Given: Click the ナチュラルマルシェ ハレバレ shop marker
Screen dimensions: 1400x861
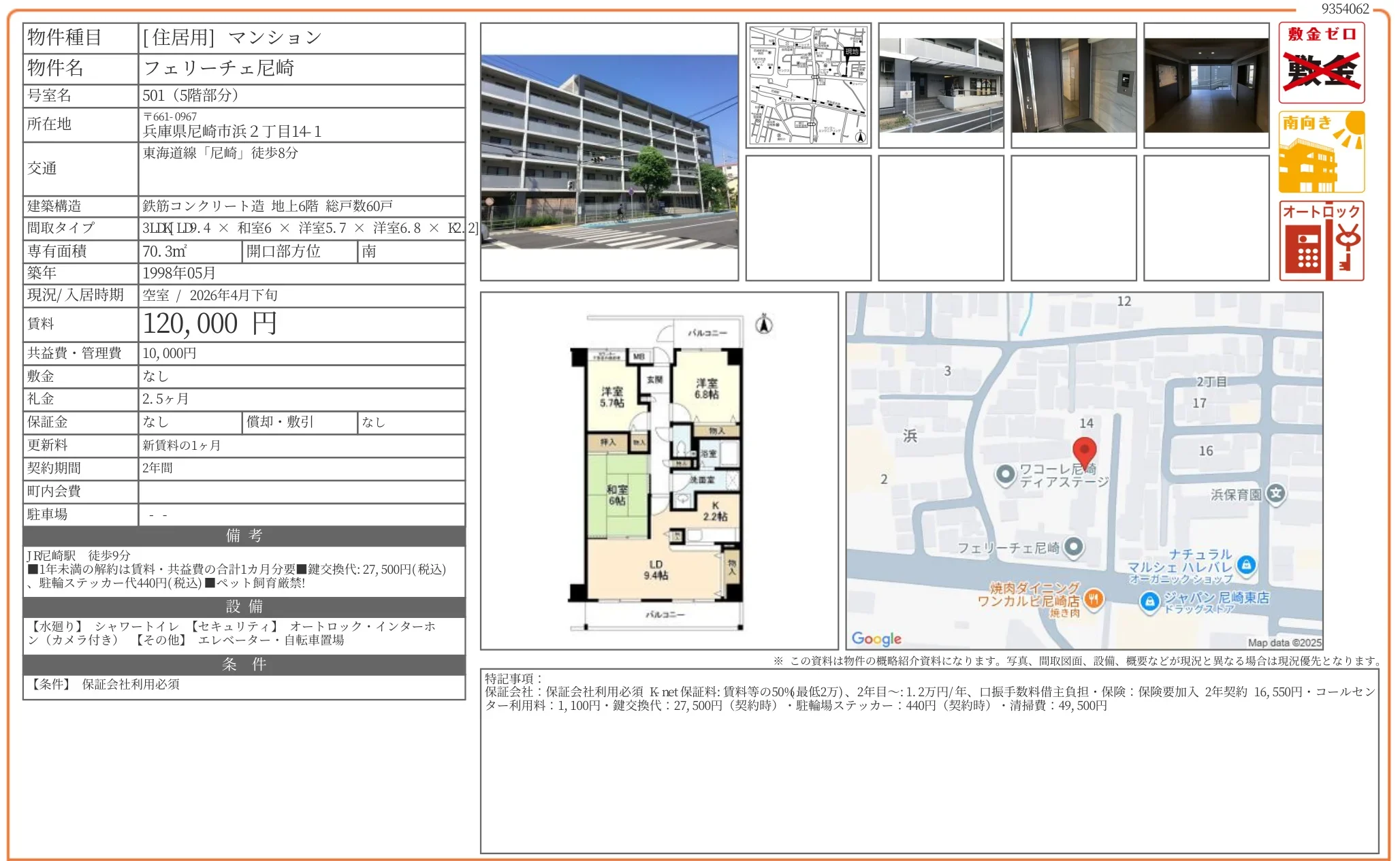Looking at the screenshot, I should coord(1246,564).
